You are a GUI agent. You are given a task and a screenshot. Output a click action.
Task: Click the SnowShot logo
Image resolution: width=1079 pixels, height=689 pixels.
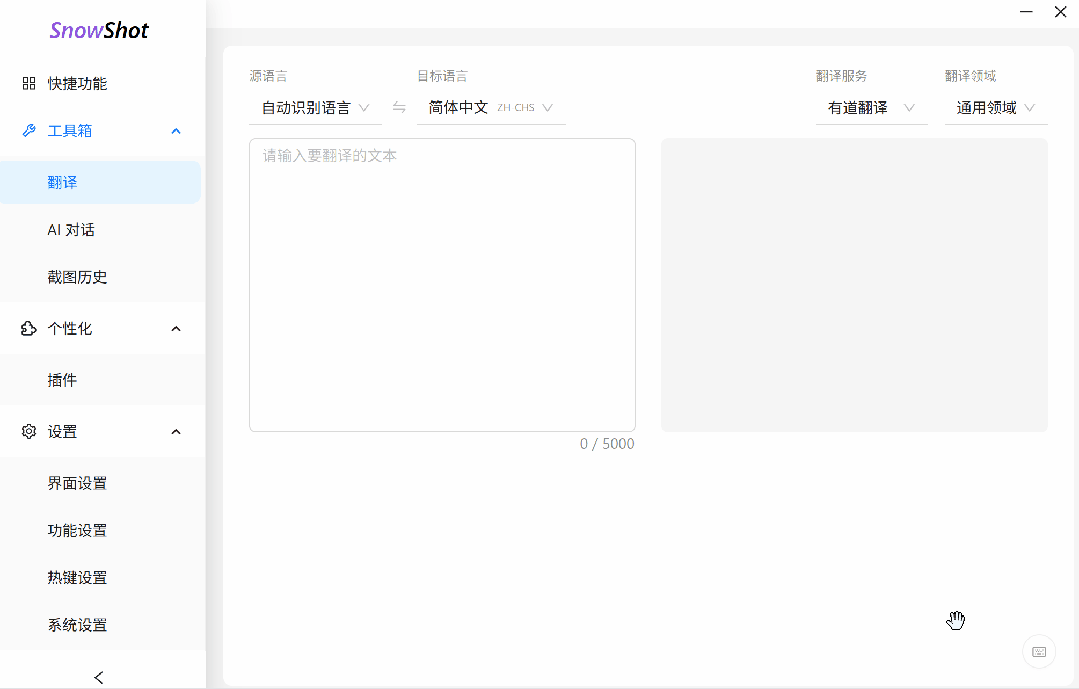99,30
